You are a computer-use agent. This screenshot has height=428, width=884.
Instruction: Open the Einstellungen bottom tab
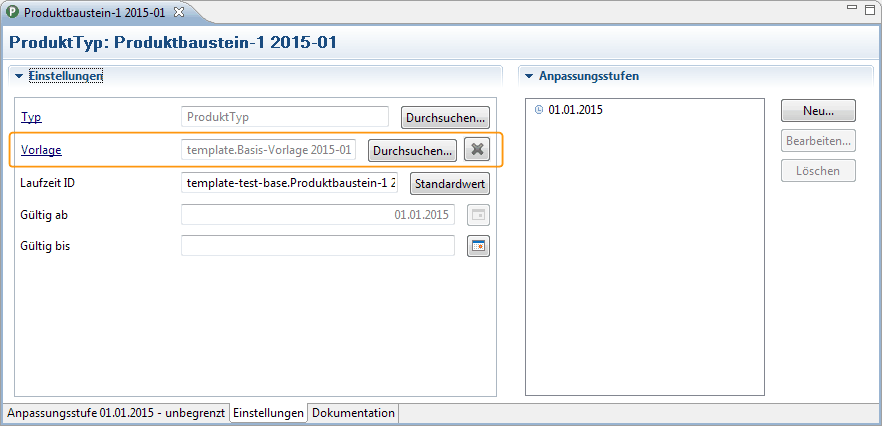coord(269,413)
